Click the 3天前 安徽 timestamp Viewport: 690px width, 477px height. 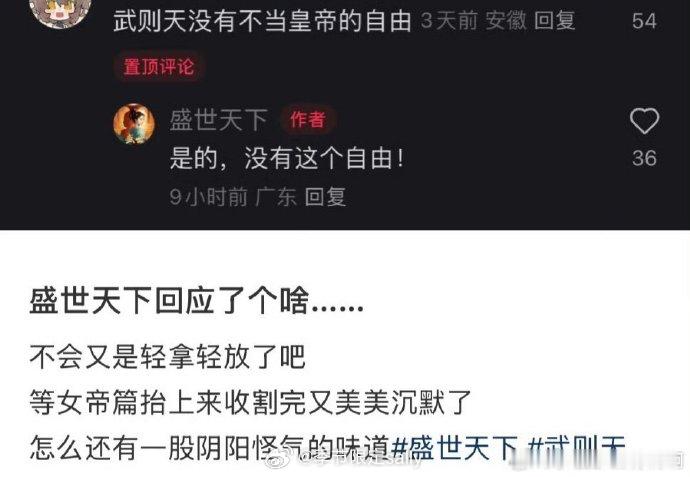[473, 21]
